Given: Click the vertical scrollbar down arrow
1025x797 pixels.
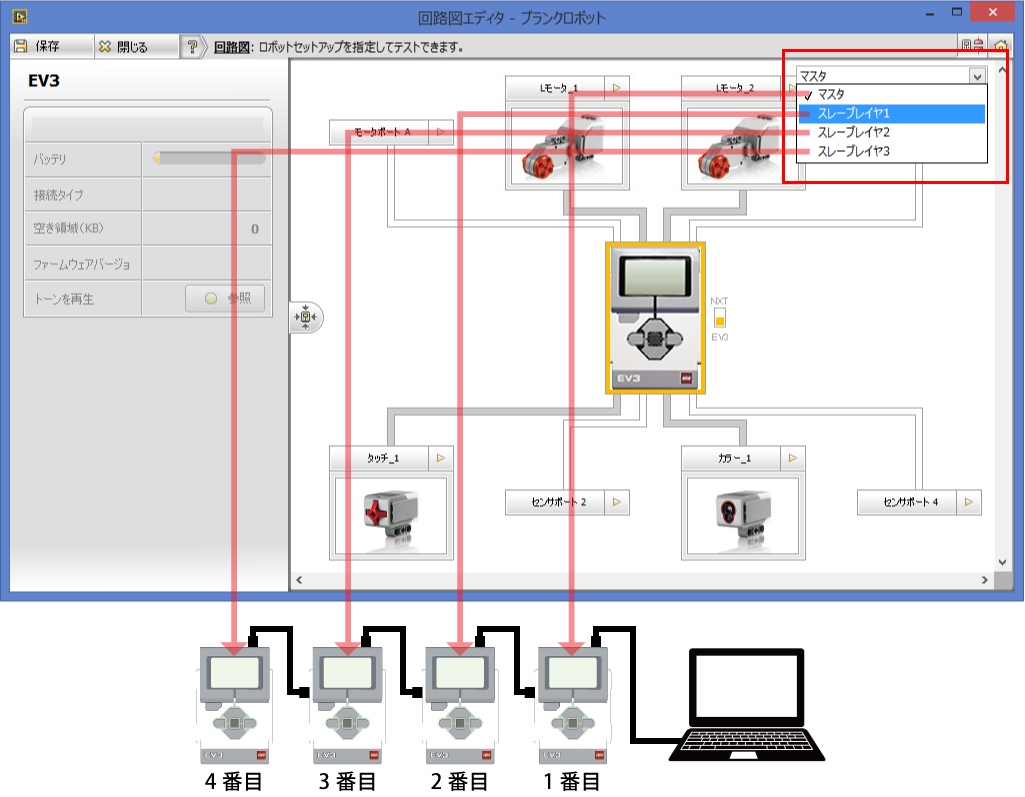Looking at the screenshot, I should [1002, 562].
